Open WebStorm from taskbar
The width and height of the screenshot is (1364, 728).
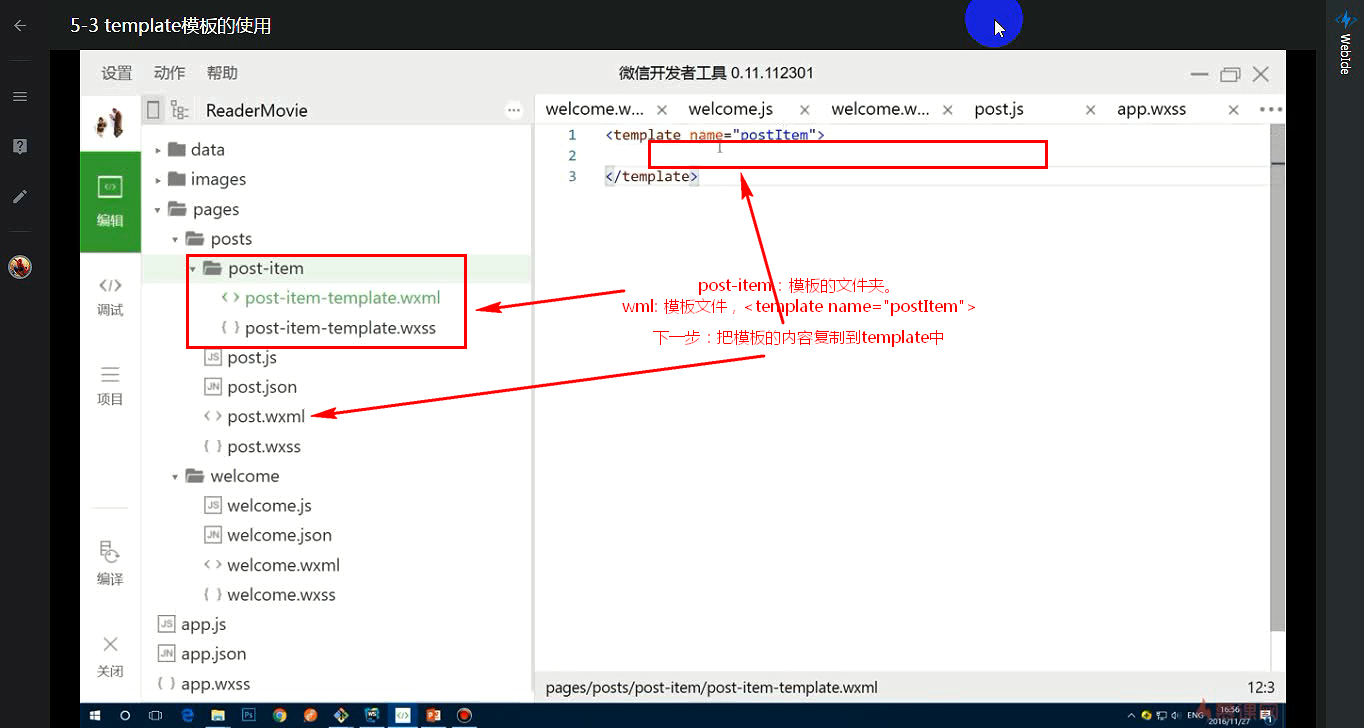(372, 715)
